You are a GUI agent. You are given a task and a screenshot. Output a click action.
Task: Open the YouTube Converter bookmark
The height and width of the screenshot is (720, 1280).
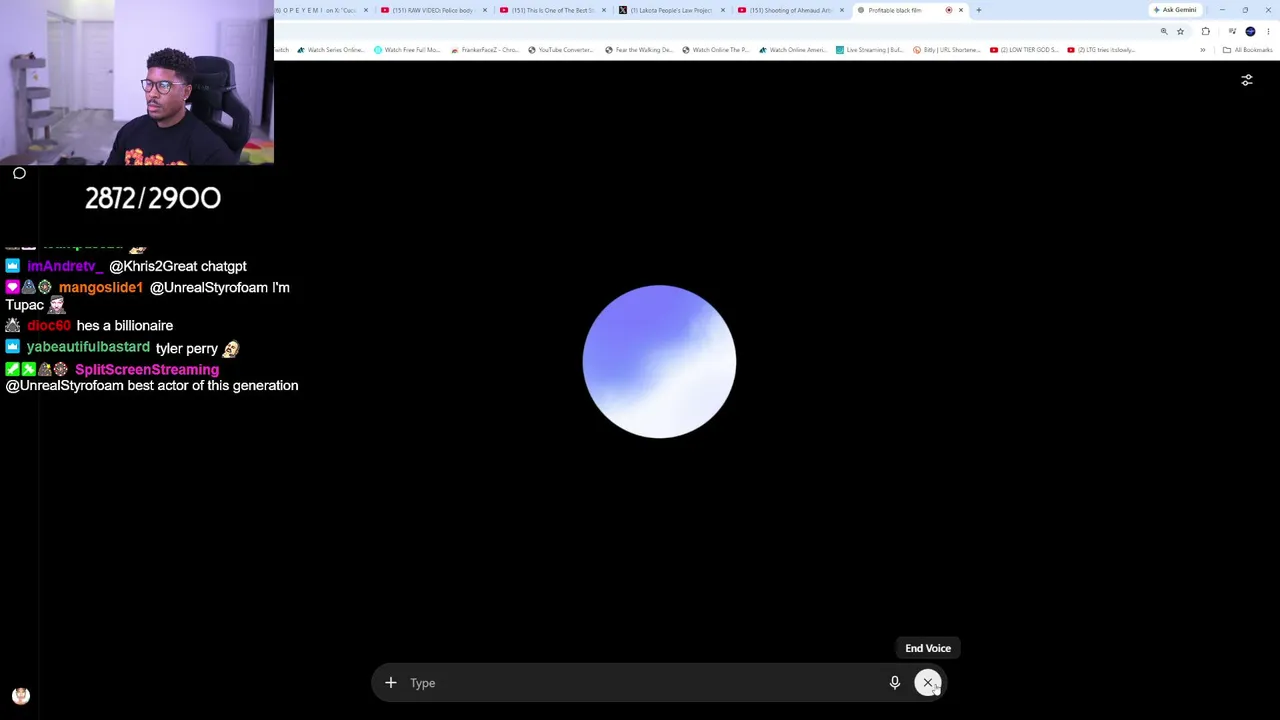click(x=561, y=50)
